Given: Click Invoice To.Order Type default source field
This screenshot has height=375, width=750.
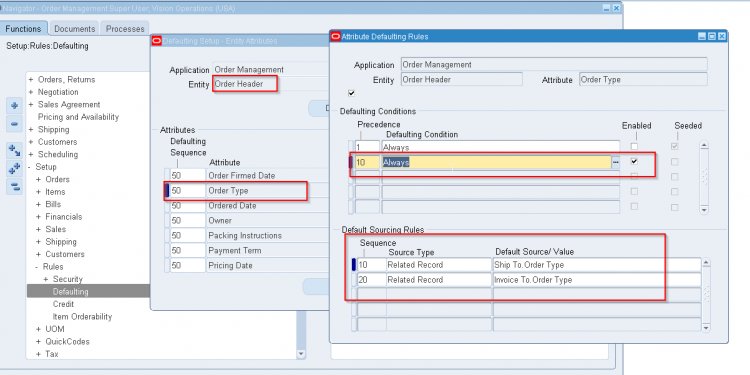Looking at the screenshot, I should 597,280.
